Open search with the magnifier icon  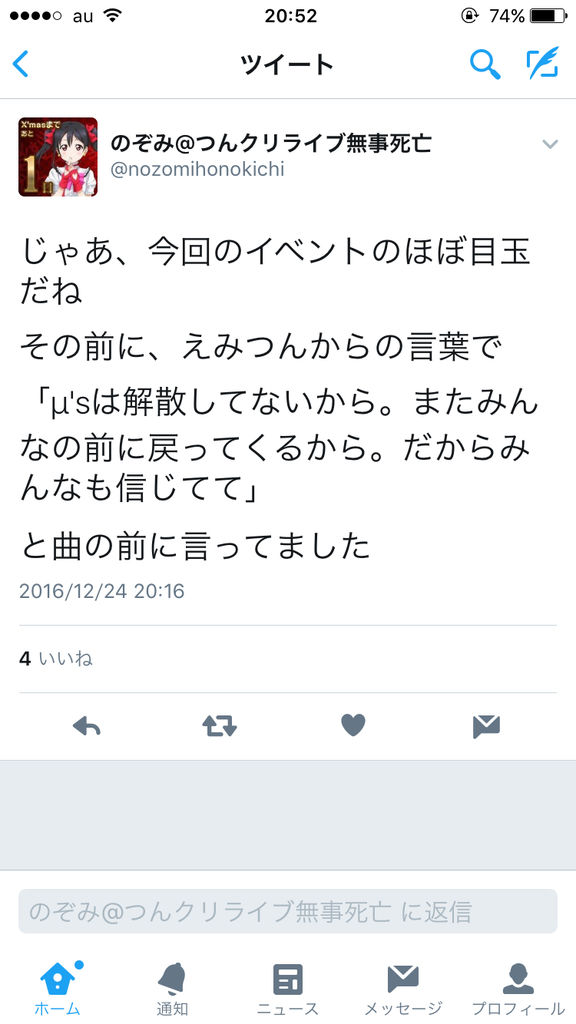click(485, 64)
